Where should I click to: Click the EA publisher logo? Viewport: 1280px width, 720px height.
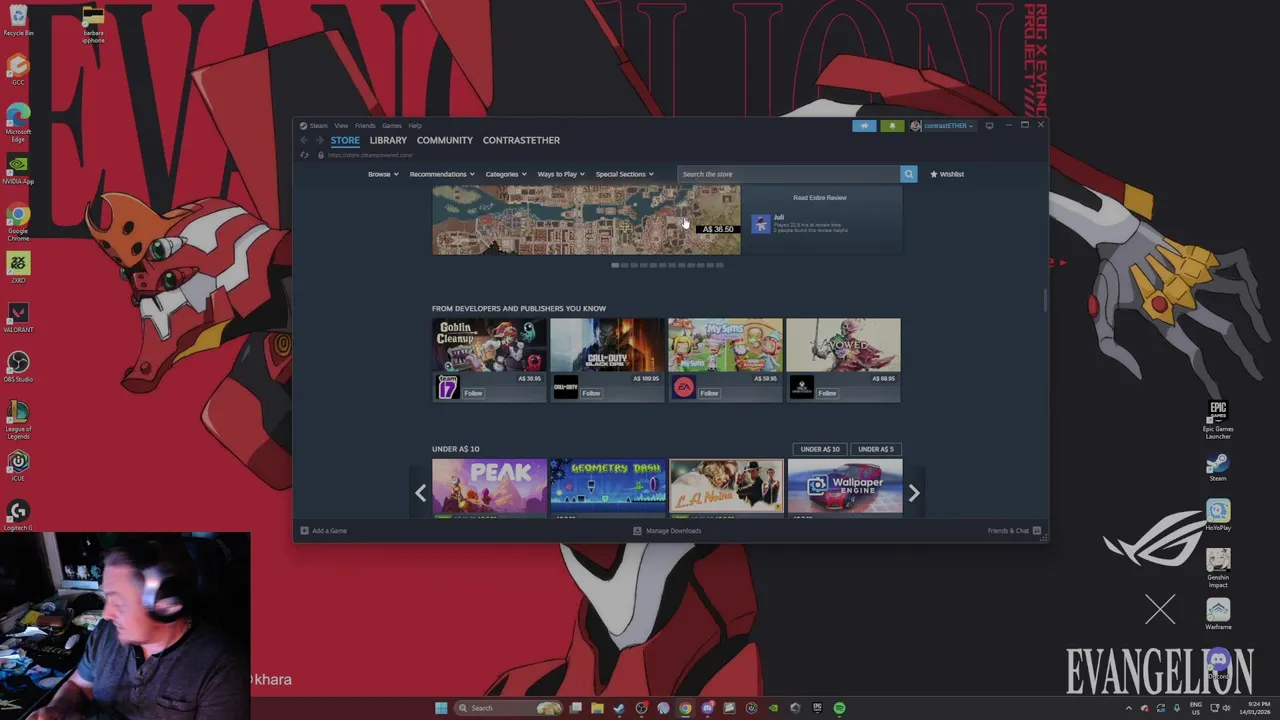pos(684,388)
